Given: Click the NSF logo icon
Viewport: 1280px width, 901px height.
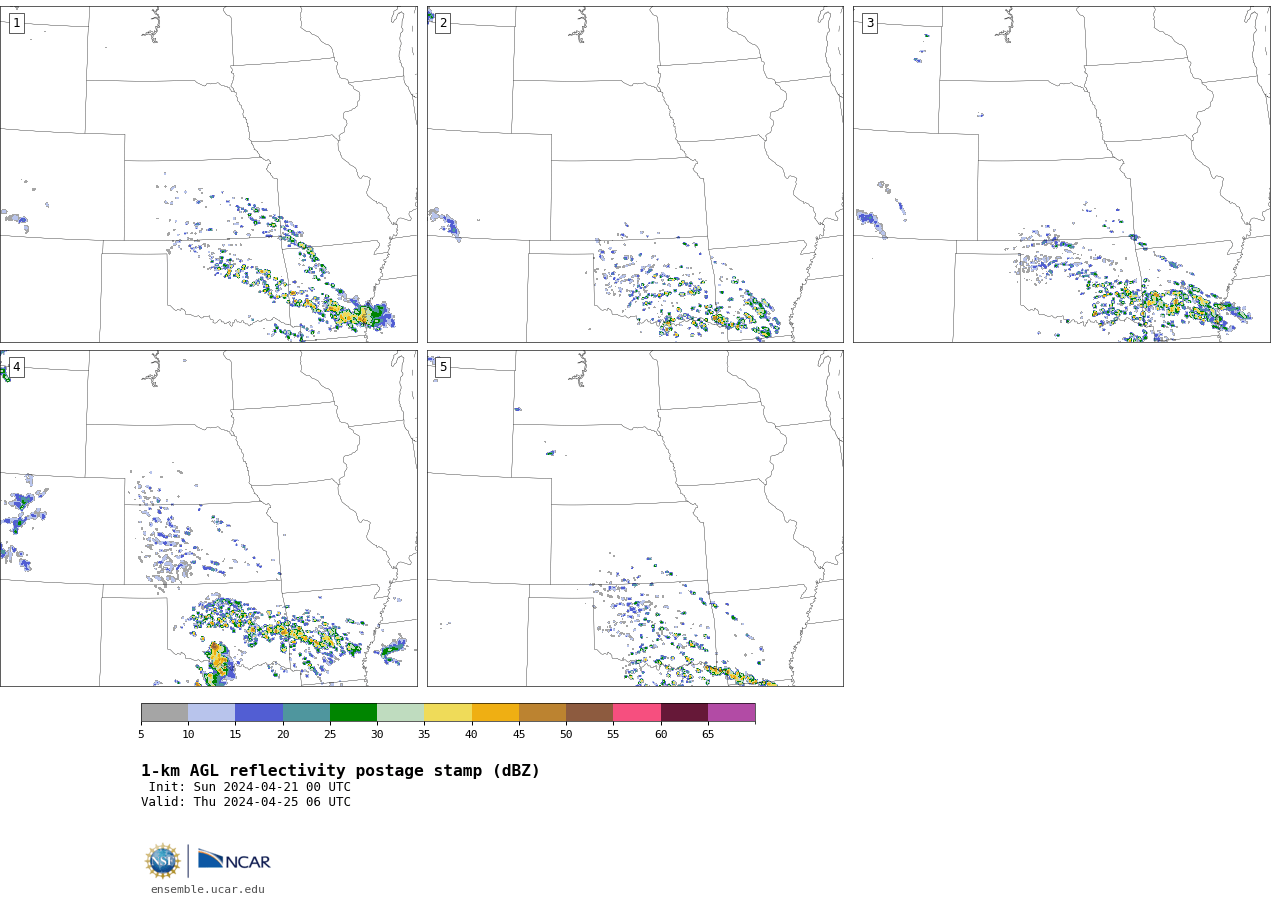Looking at the screenshot, I should click(163, 861).
